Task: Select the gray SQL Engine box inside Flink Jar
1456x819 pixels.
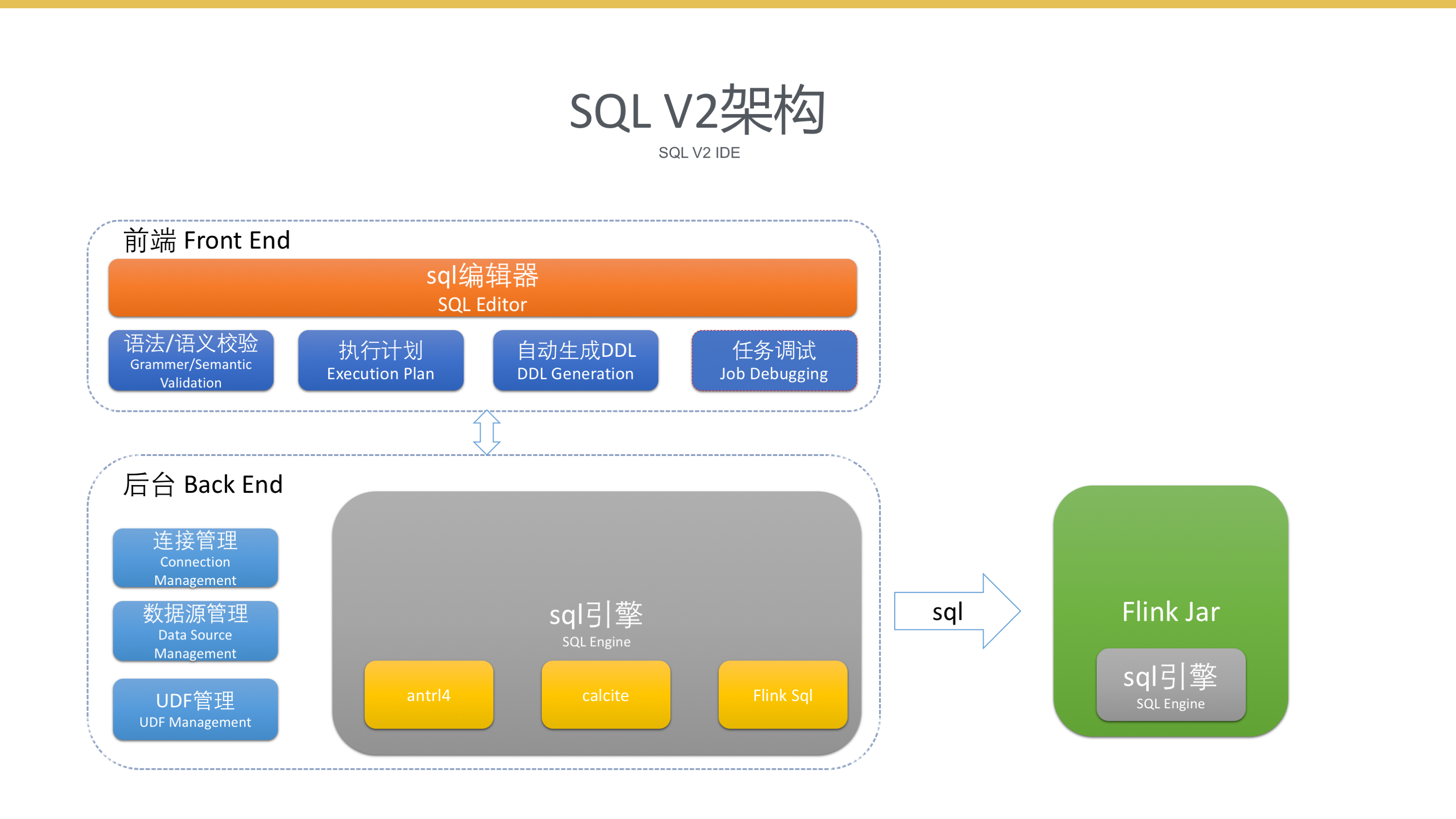Action: click(x=1171, y=685)
